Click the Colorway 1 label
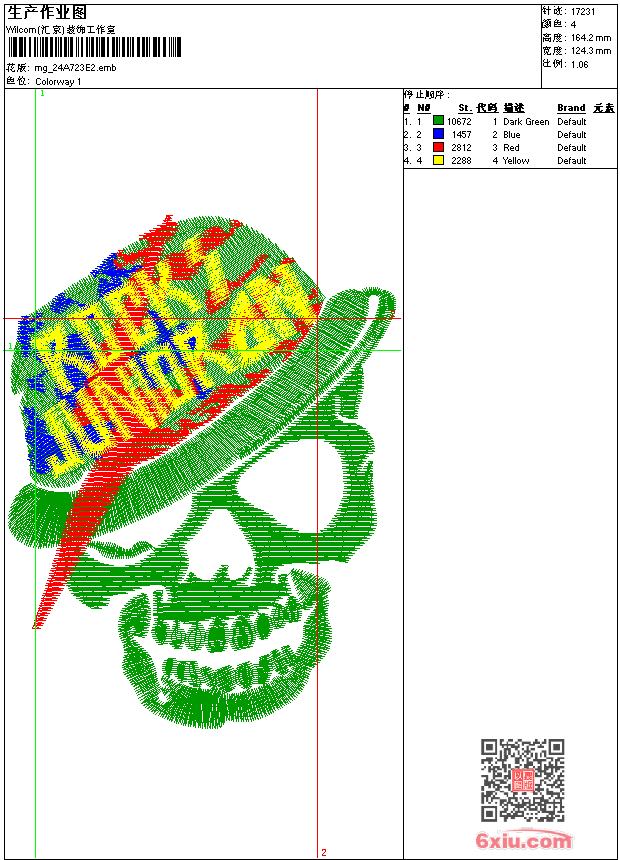Image resolution: width=620 pixels, height=860 pixels. click(x=58, y=82)
